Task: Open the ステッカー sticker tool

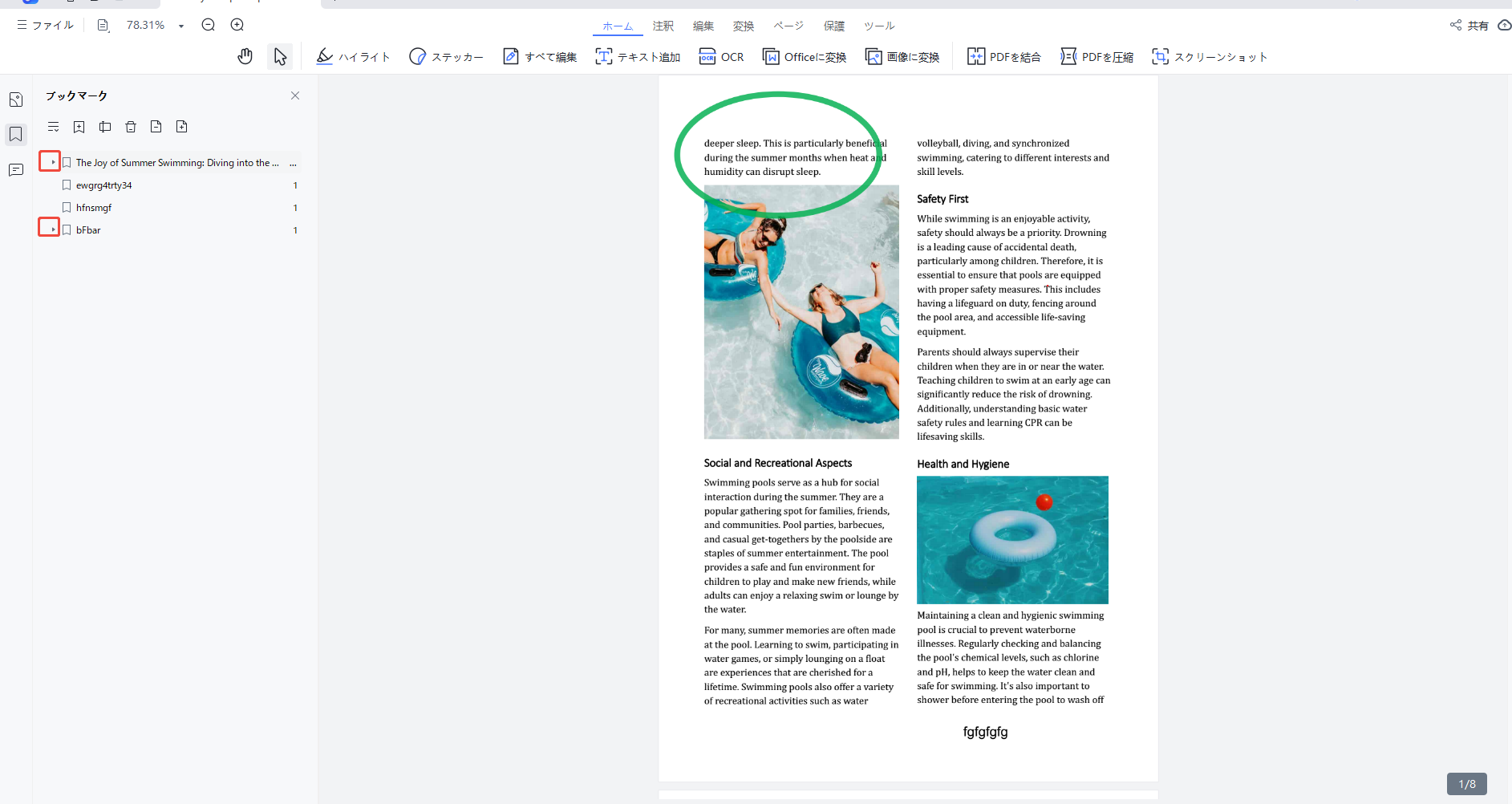Action: point(446,57)
